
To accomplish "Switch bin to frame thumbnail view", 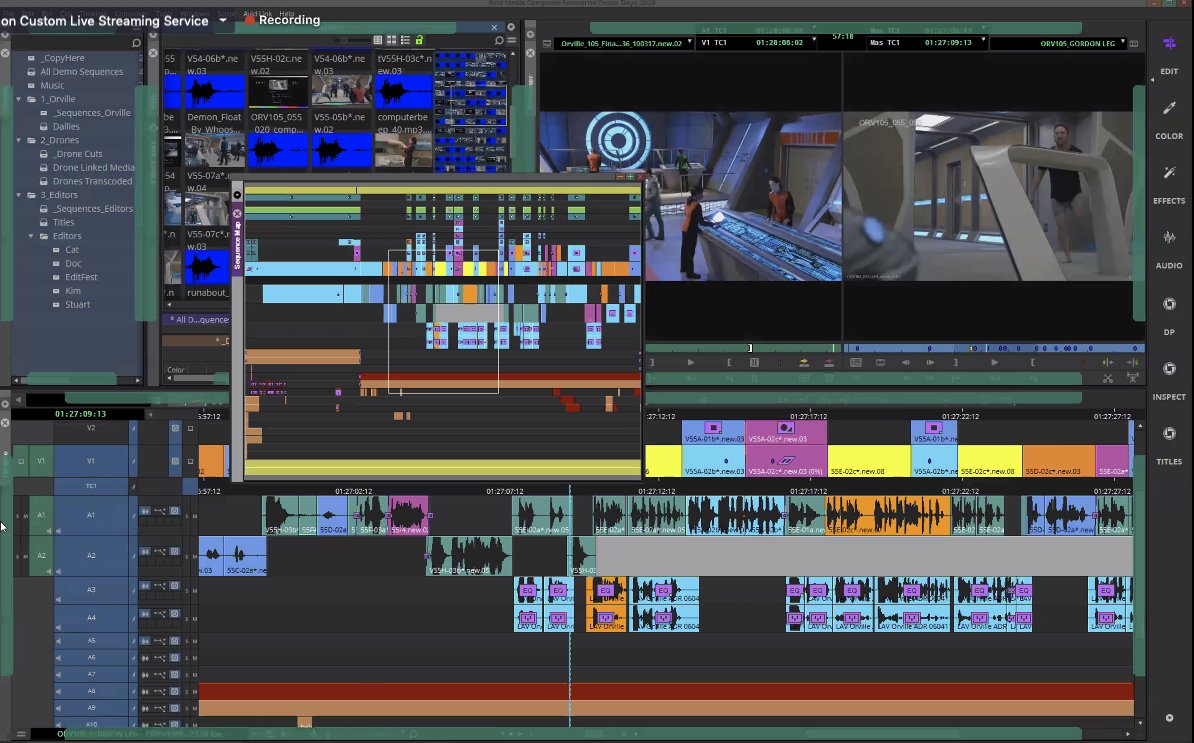I will point(391,40).
